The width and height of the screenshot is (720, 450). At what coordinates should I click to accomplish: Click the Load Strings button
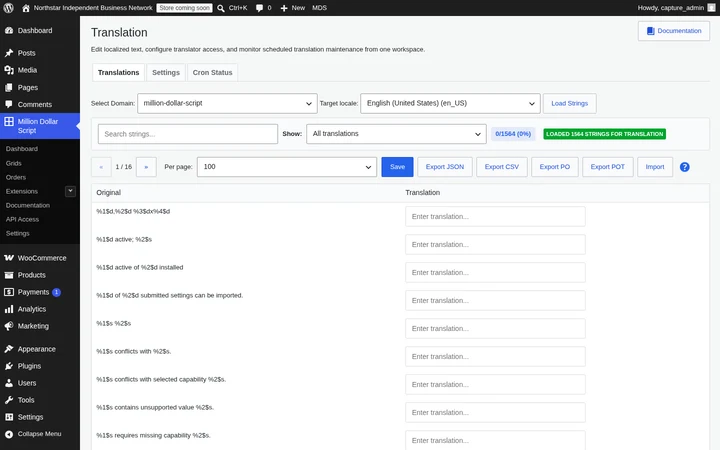tap(569, 103)
